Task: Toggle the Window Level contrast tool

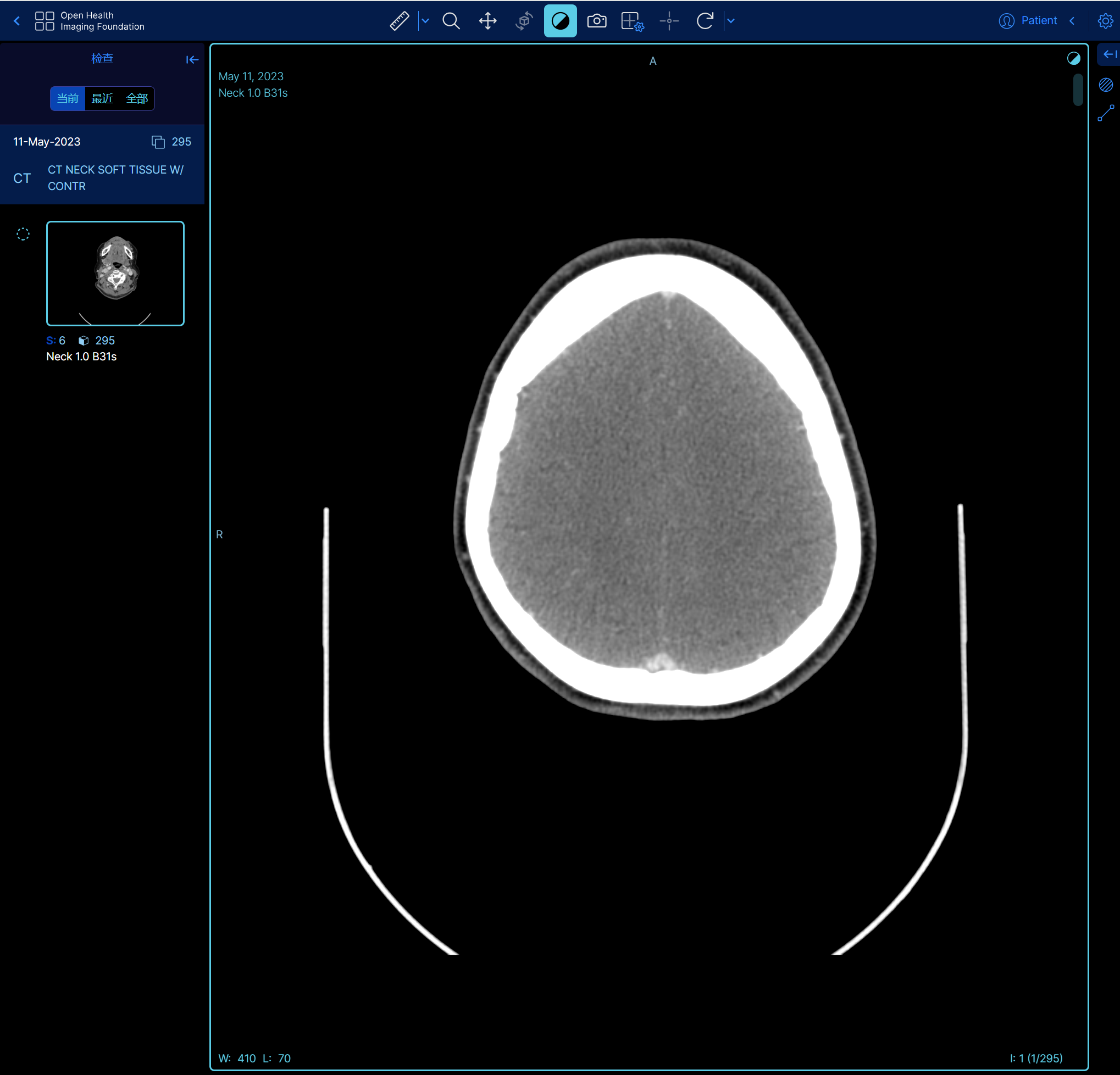Action: click(560, 21)
